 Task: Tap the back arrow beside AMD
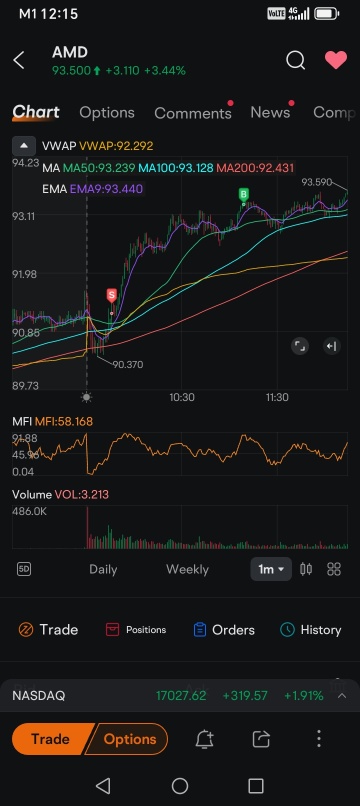click(19, 60)
